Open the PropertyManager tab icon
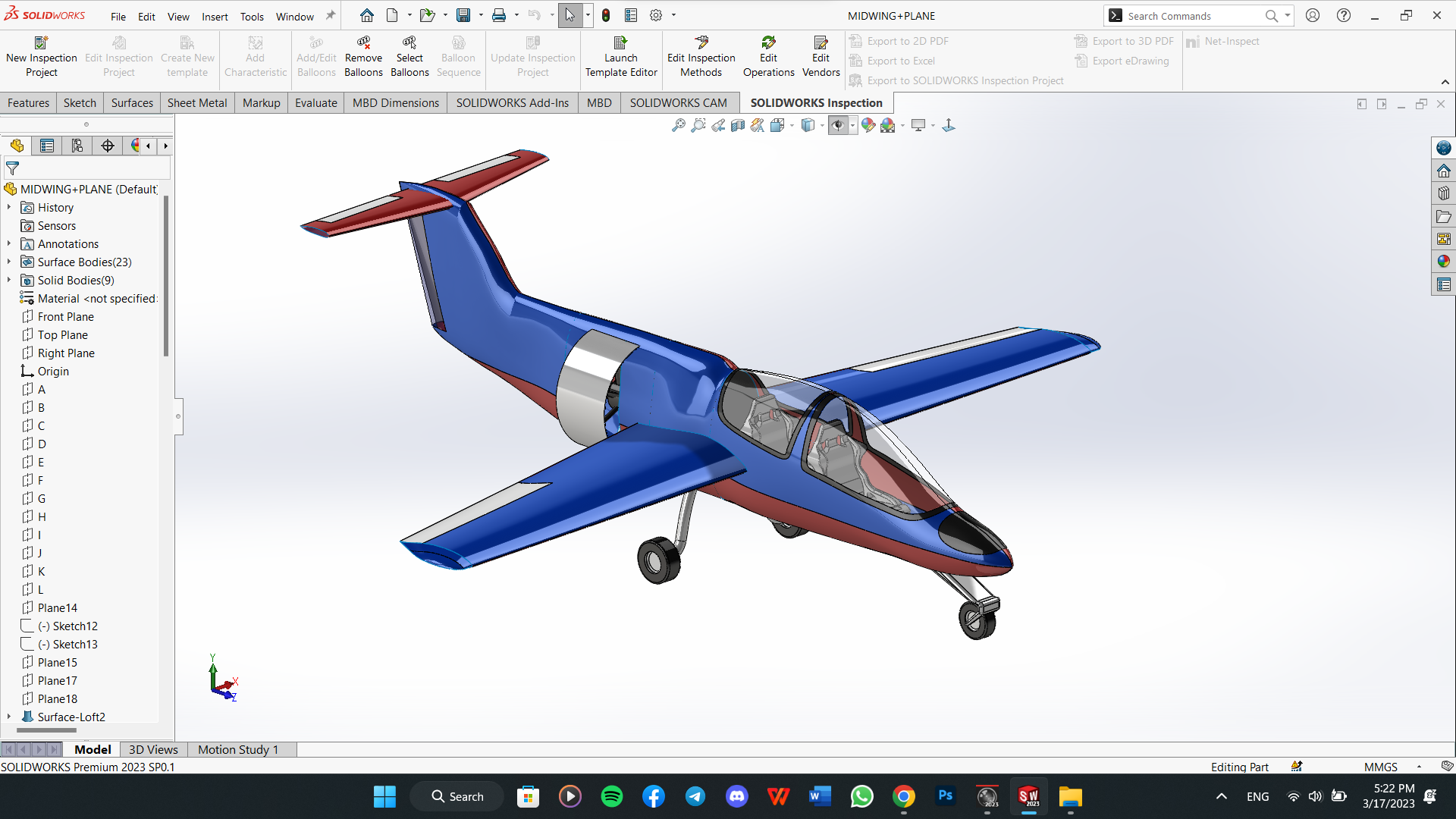Viewport: 1456px width, 819px height. point(47,146)
